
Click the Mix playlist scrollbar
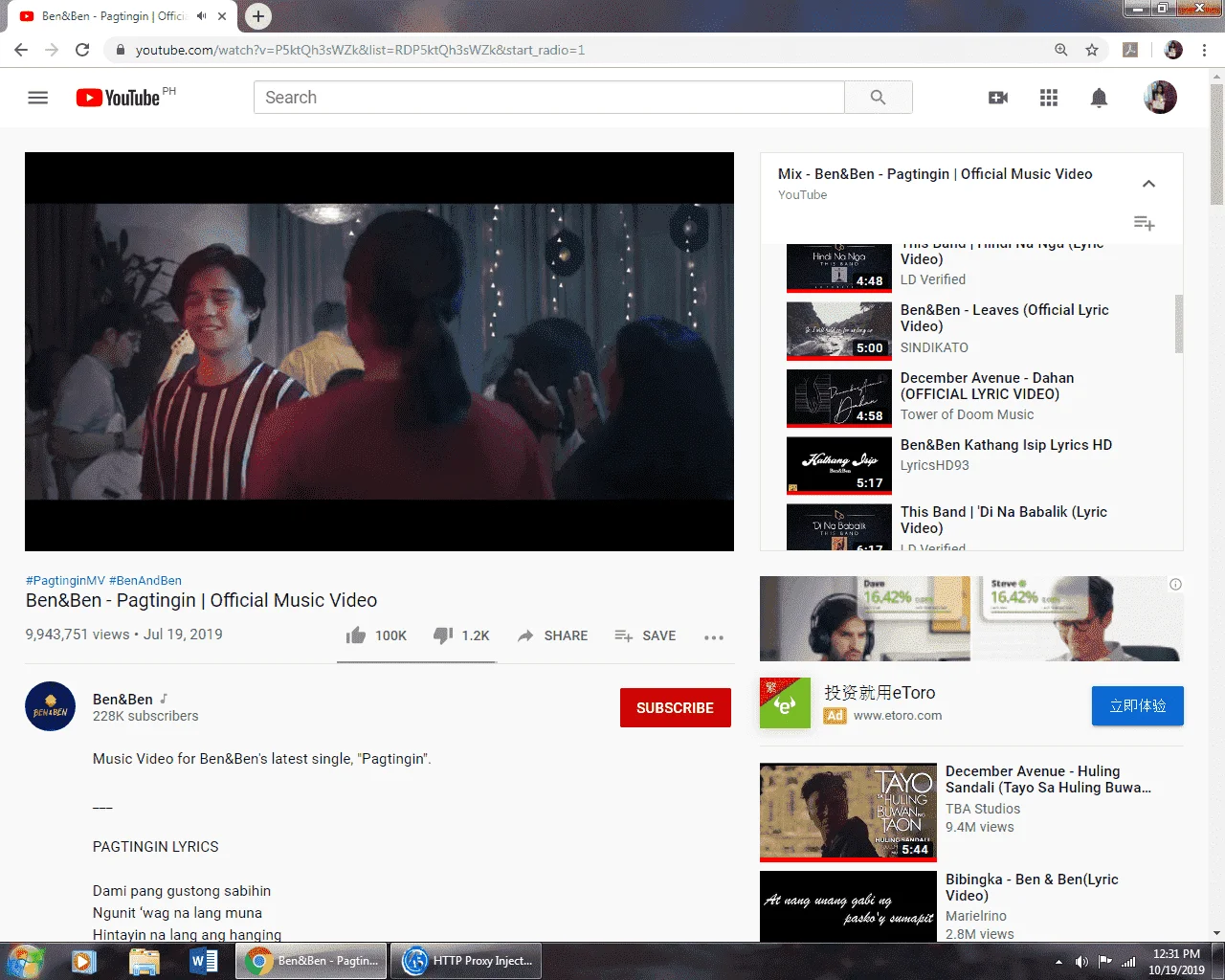pyautogui.click(x=1179, y=323)
